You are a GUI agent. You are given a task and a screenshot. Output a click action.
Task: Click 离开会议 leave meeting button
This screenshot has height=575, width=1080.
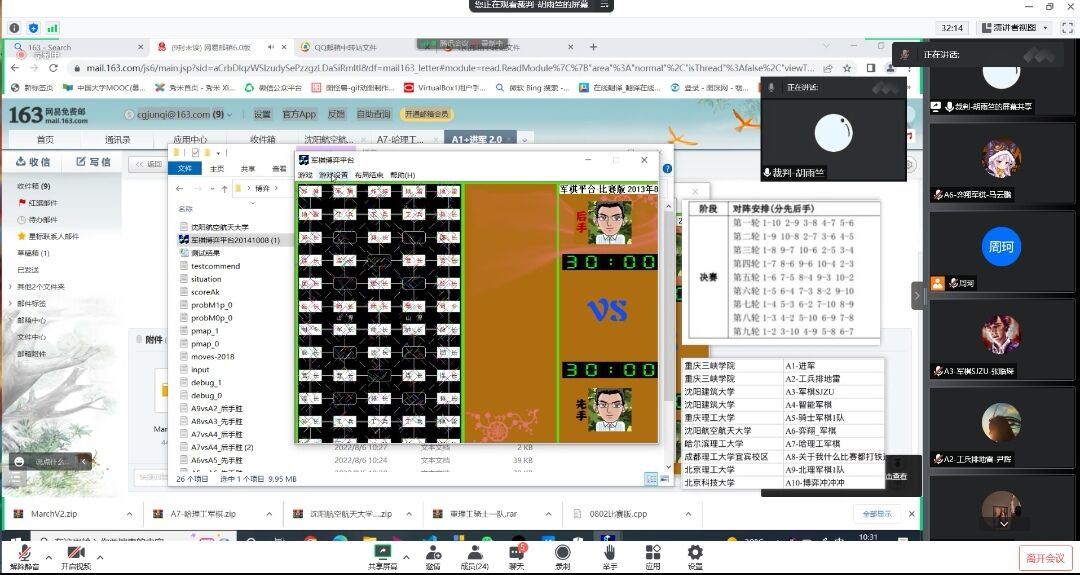pyautogui.click(x=1045, y=558)
